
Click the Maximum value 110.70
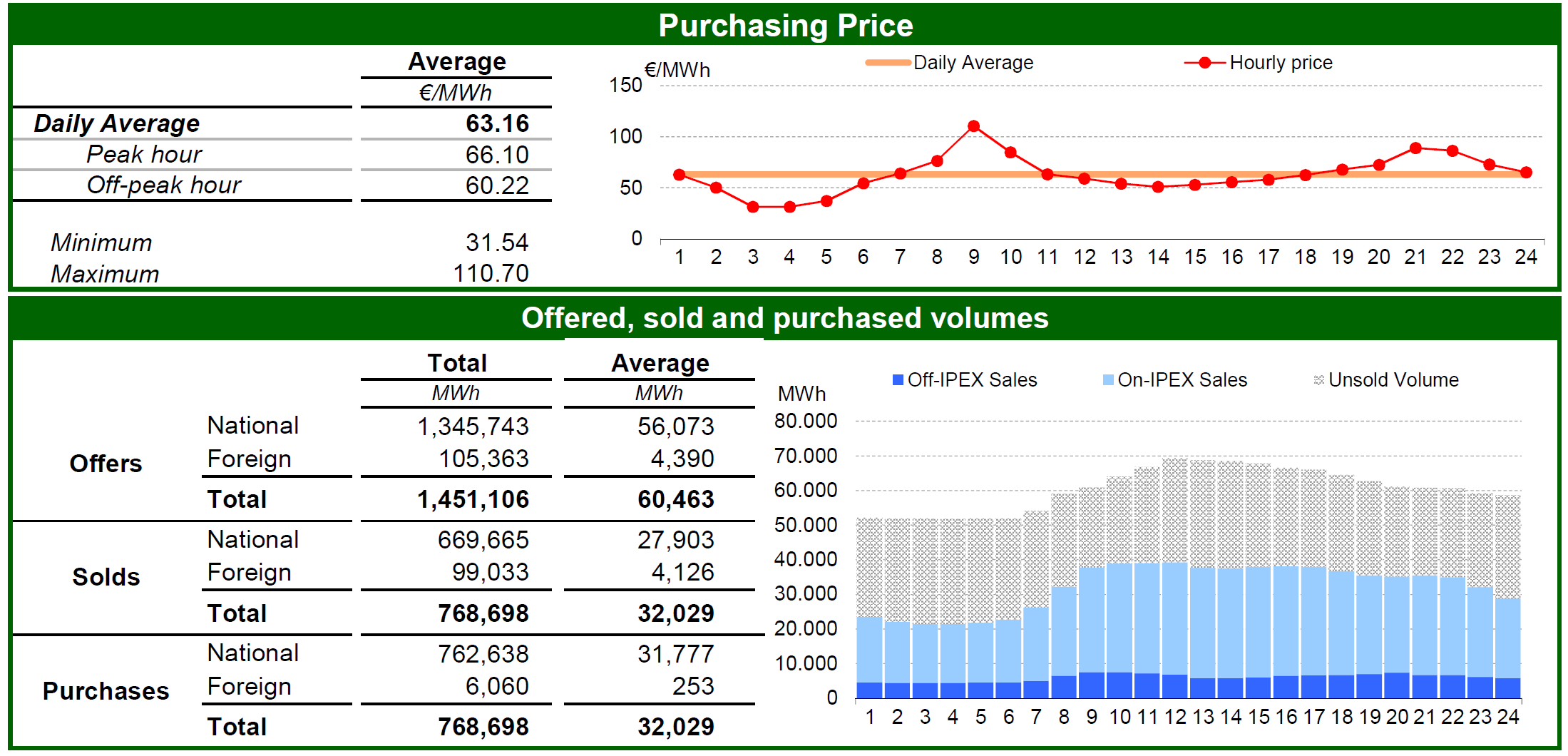491,273
